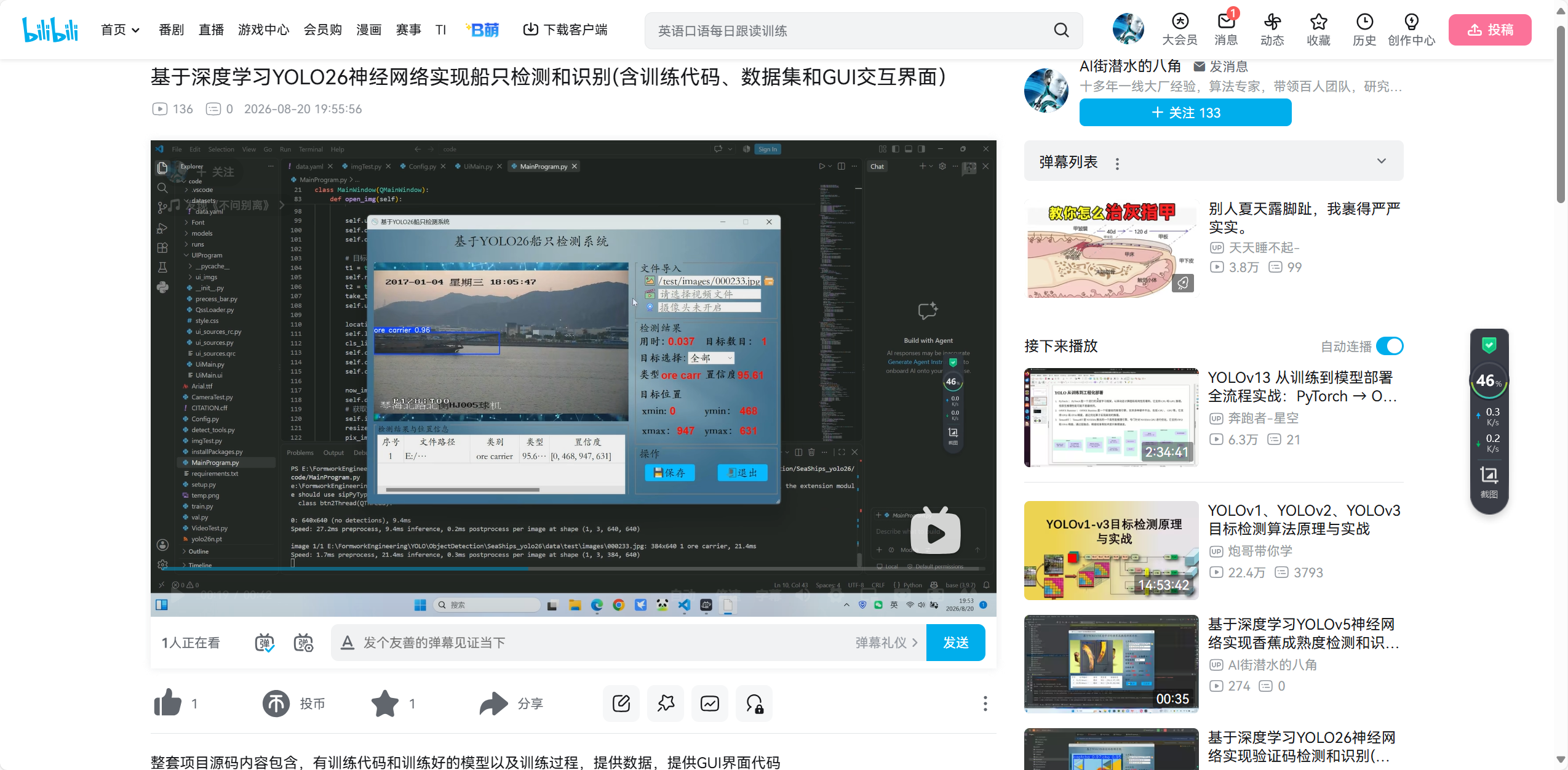
Task: Open uploader name AI街潜水的八角 beside 发消息
Action: click(x=1130, y=66)
